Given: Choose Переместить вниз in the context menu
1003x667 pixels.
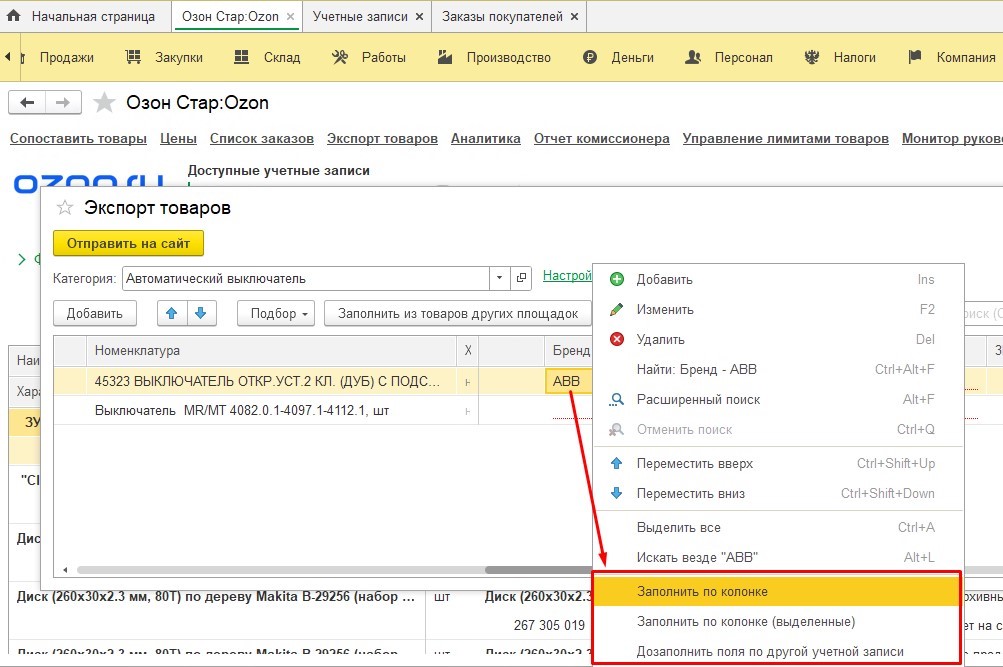Looking at the screenshot, I should 778,494.
